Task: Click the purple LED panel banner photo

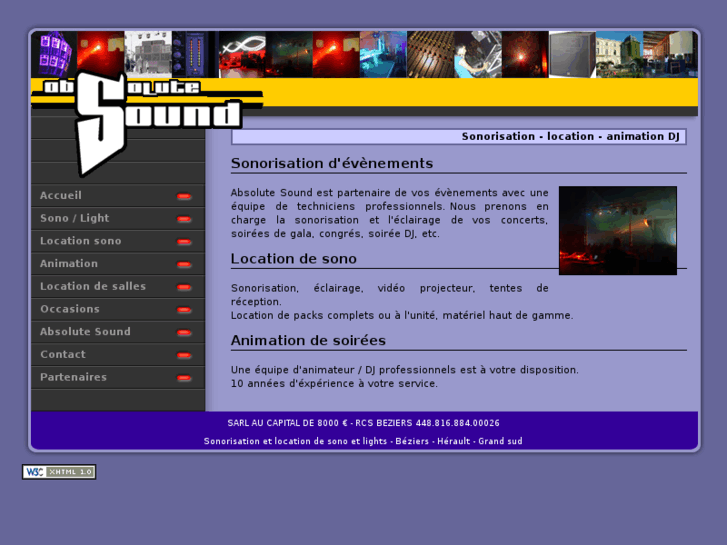Action: click(x=54, y=54)
